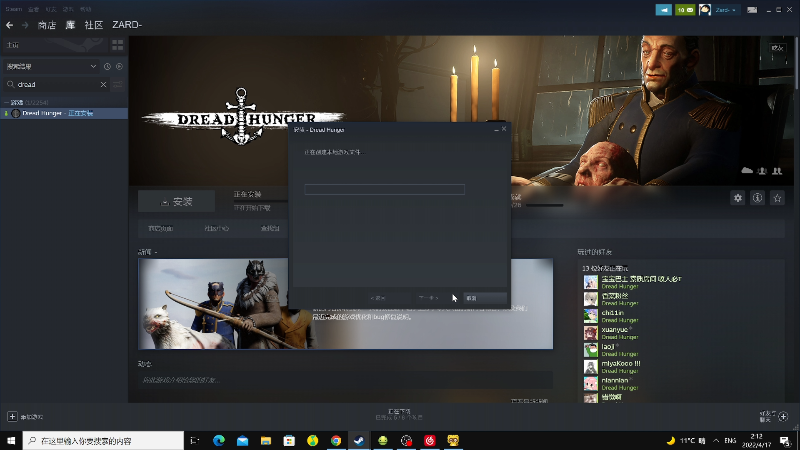Open game settings gear icon

[x=738, y=198]
